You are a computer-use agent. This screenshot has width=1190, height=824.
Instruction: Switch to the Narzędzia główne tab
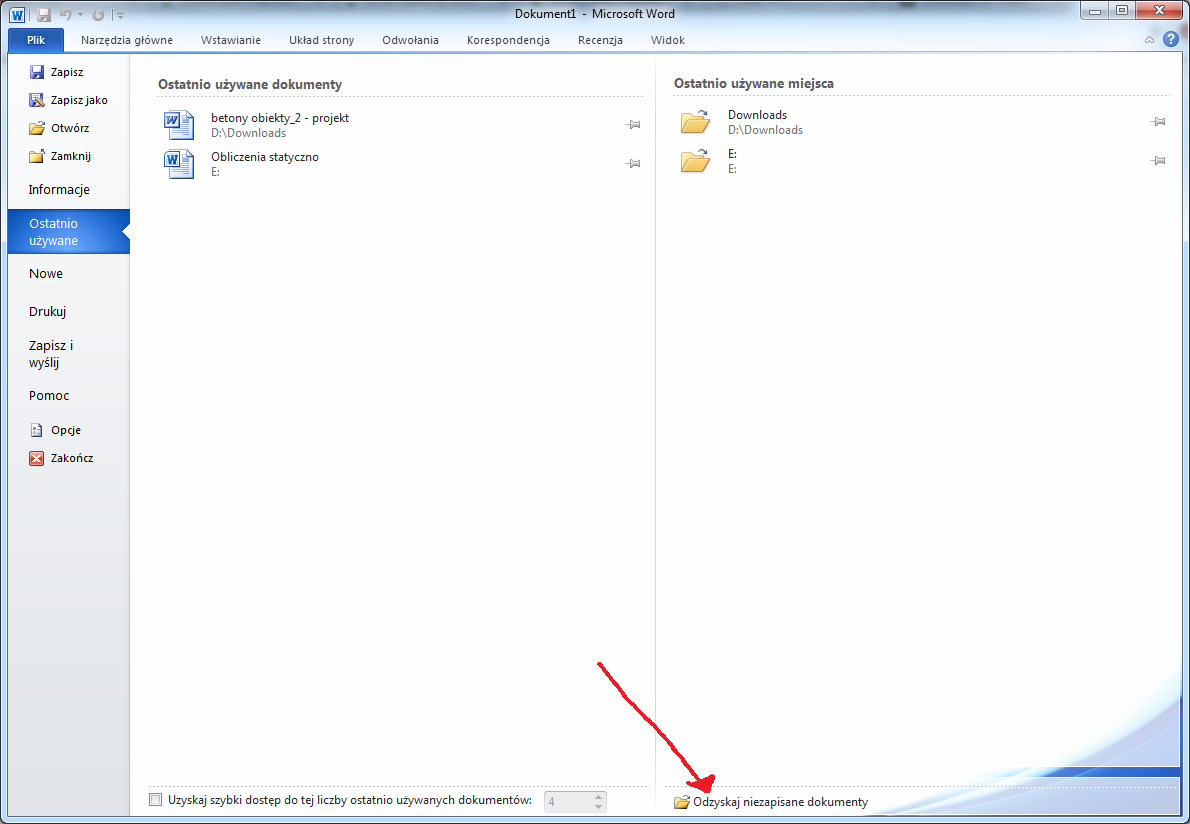pyautogui.click(x=127, y=40)
